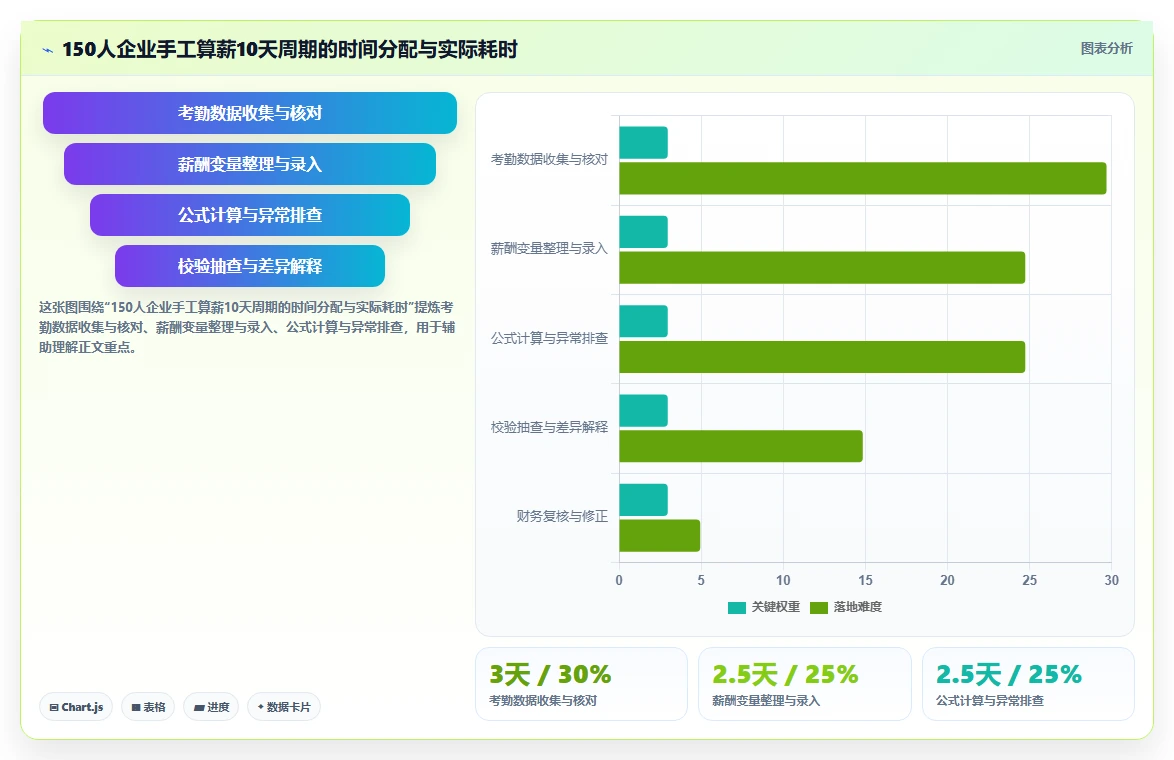Click the green bar for 校验抽查与差异解释
The height and width of the screenshot is (760, 1174).
pyautogui.click(x=740, y=446)
